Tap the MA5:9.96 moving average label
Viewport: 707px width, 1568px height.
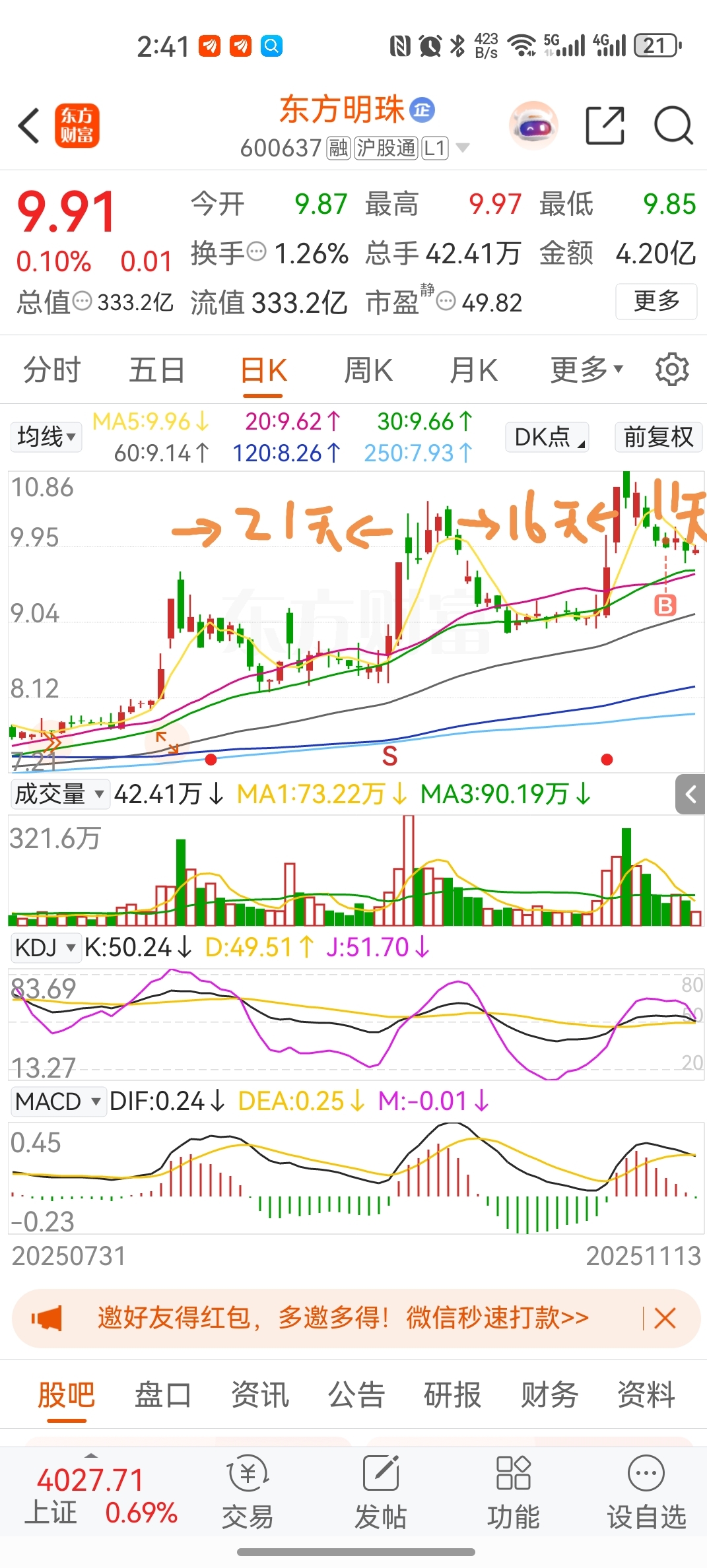click(x=151, y=422)
